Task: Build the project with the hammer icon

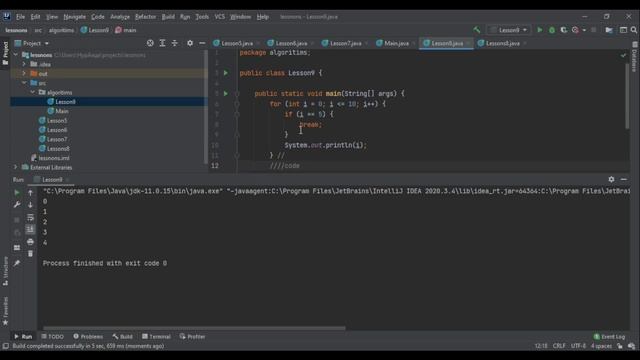Action: (476, 30)
